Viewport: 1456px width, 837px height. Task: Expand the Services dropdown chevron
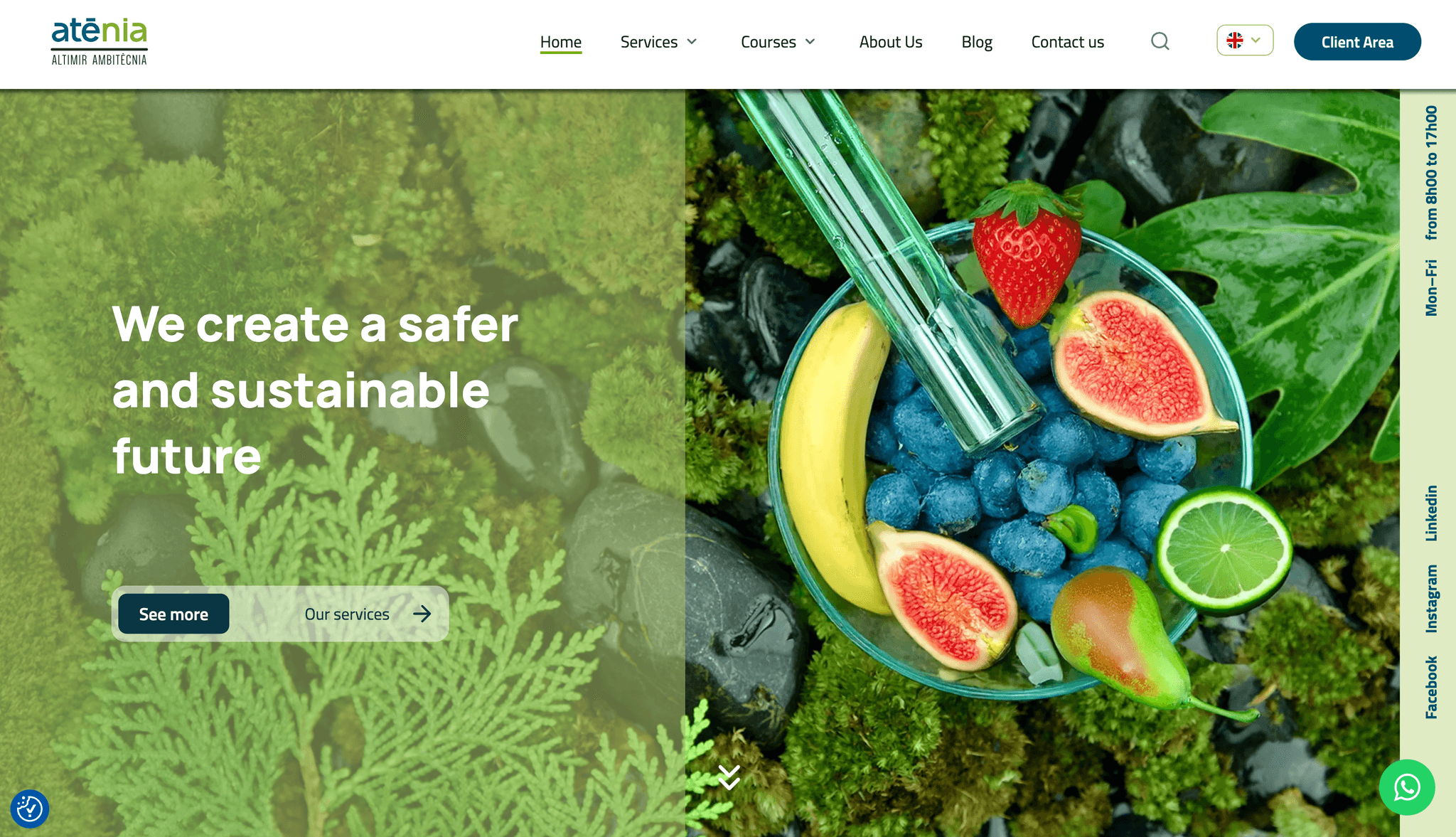(x=692, y=42)
